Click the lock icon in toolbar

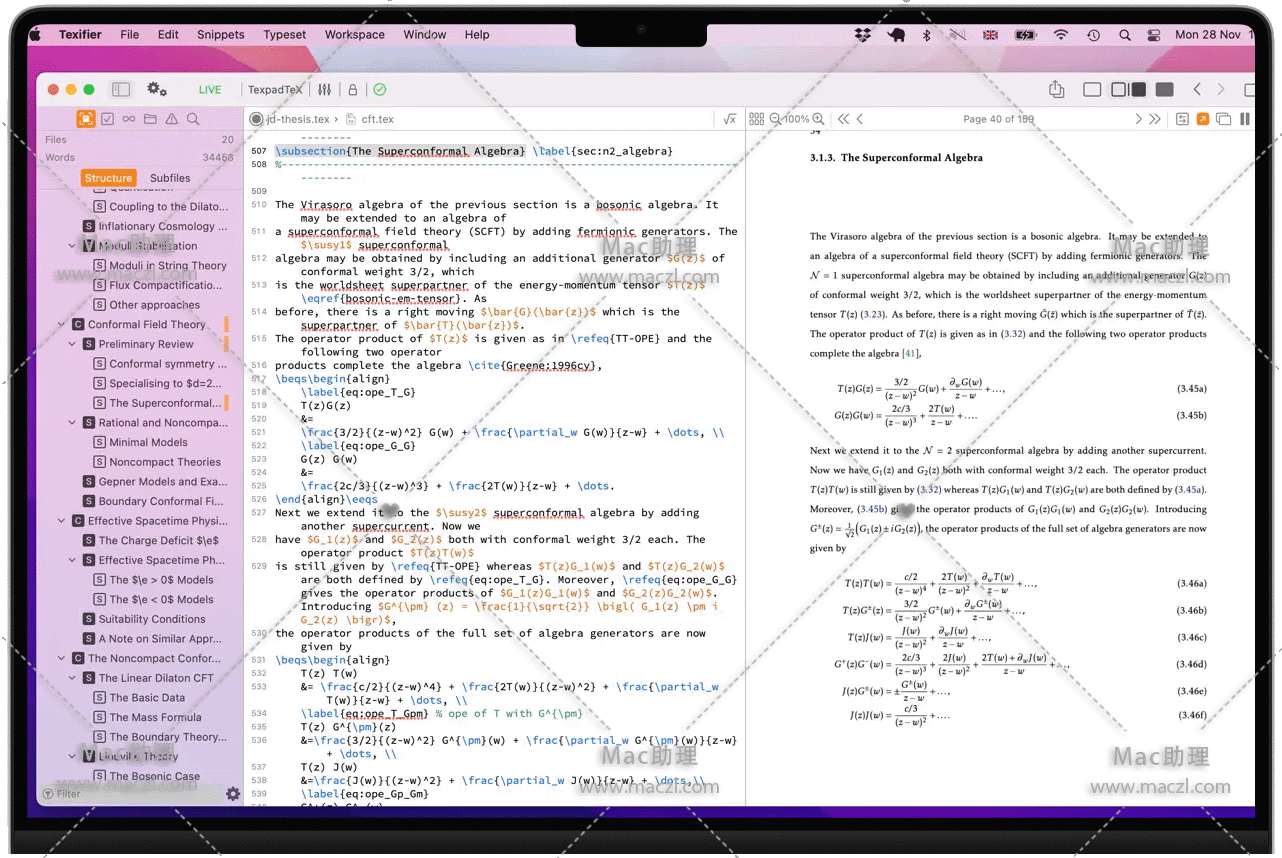tap(352, 90)
